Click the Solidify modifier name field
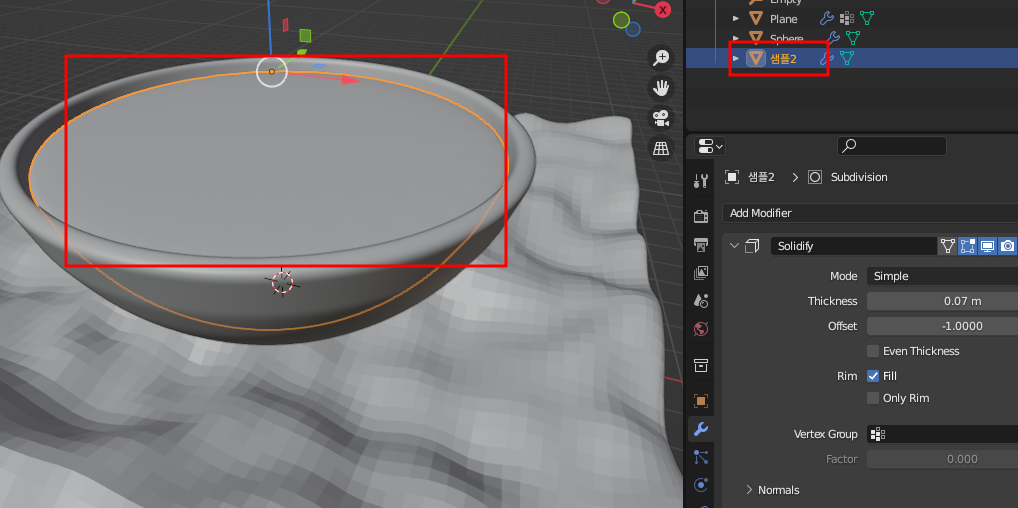1018x508 pixels. pos(853,246)
